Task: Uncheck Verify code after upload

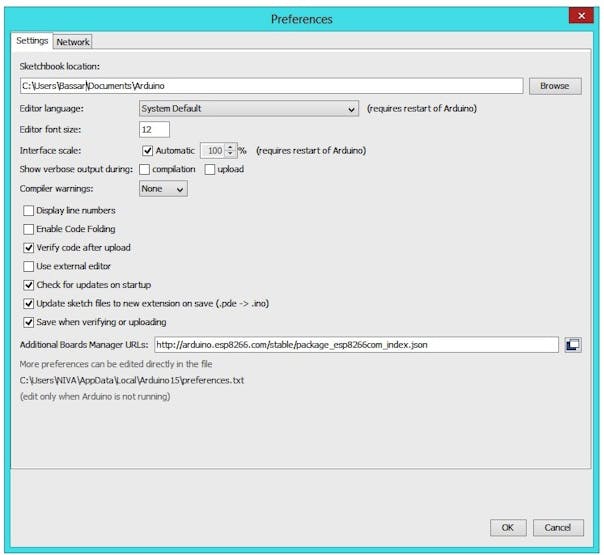Action: tap(29, 248)
